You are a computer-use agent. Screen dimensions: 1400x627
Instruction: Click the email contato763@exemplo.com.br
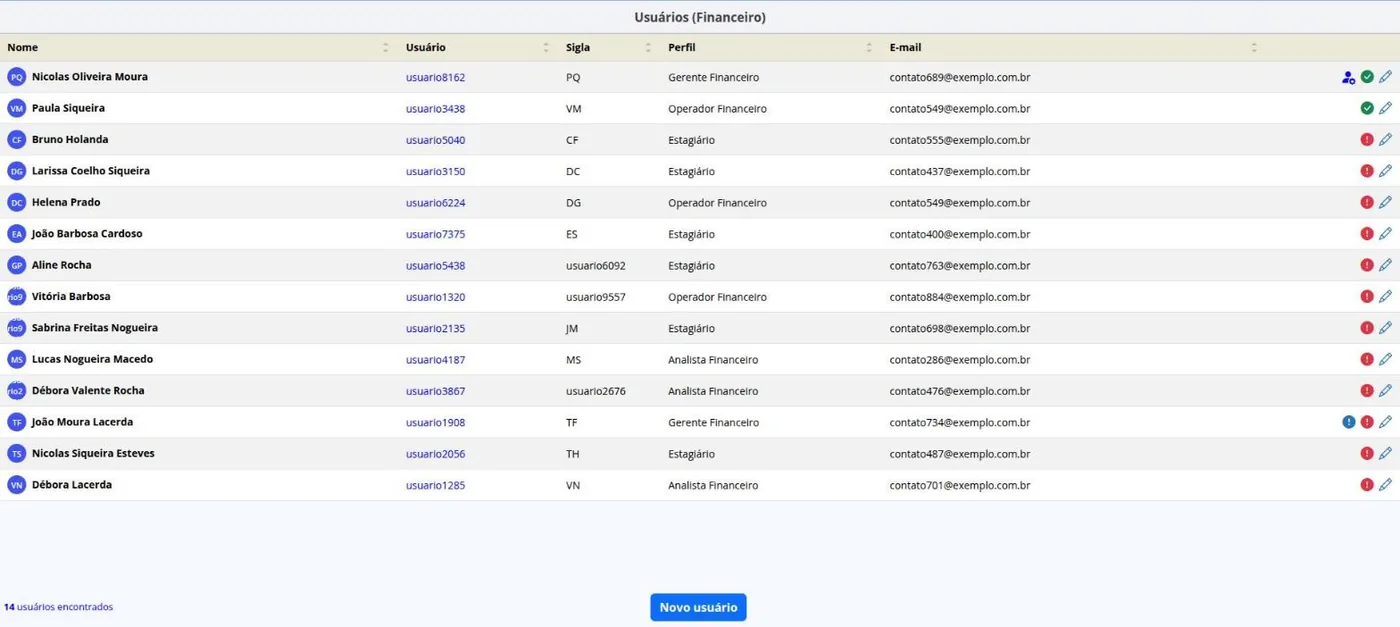click(x=960, y=266)
